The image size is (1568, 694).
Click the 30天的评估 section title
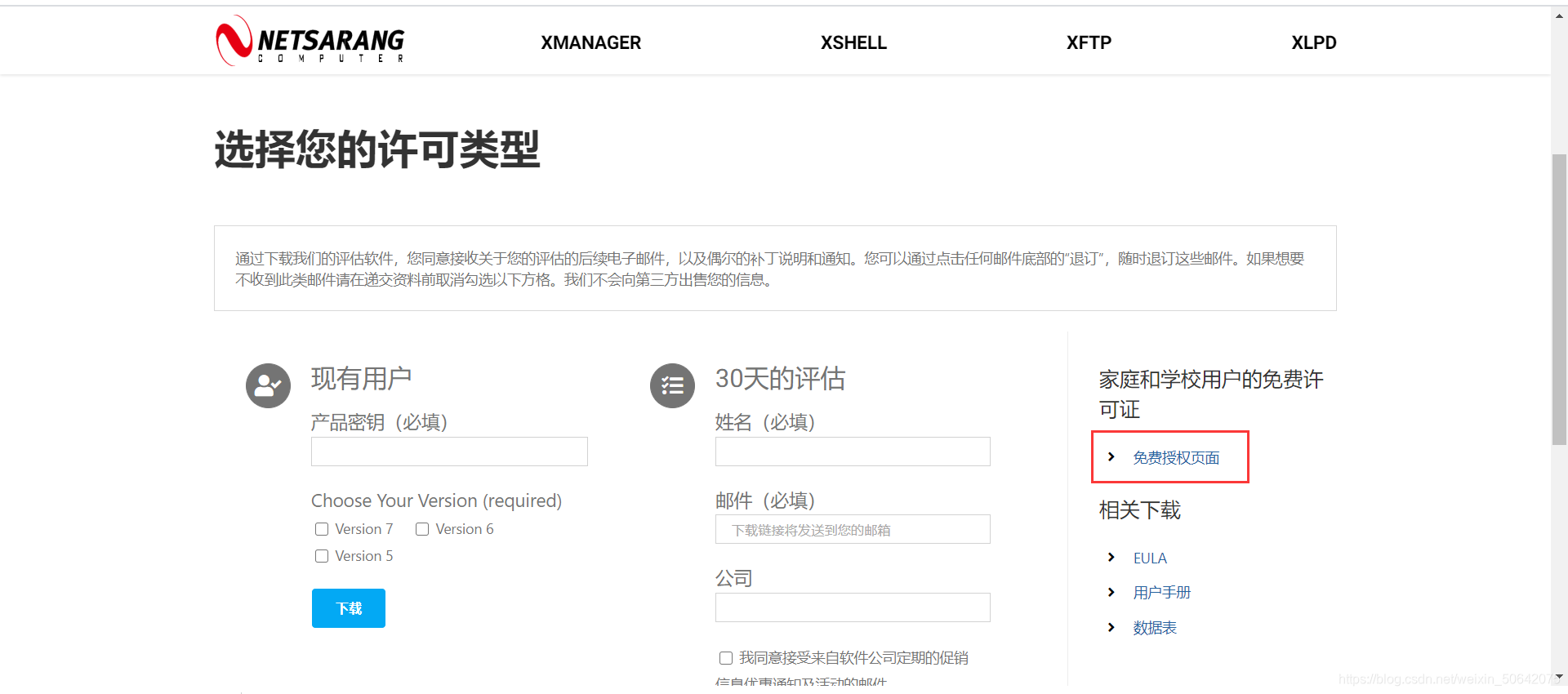(x=780, y=378)
